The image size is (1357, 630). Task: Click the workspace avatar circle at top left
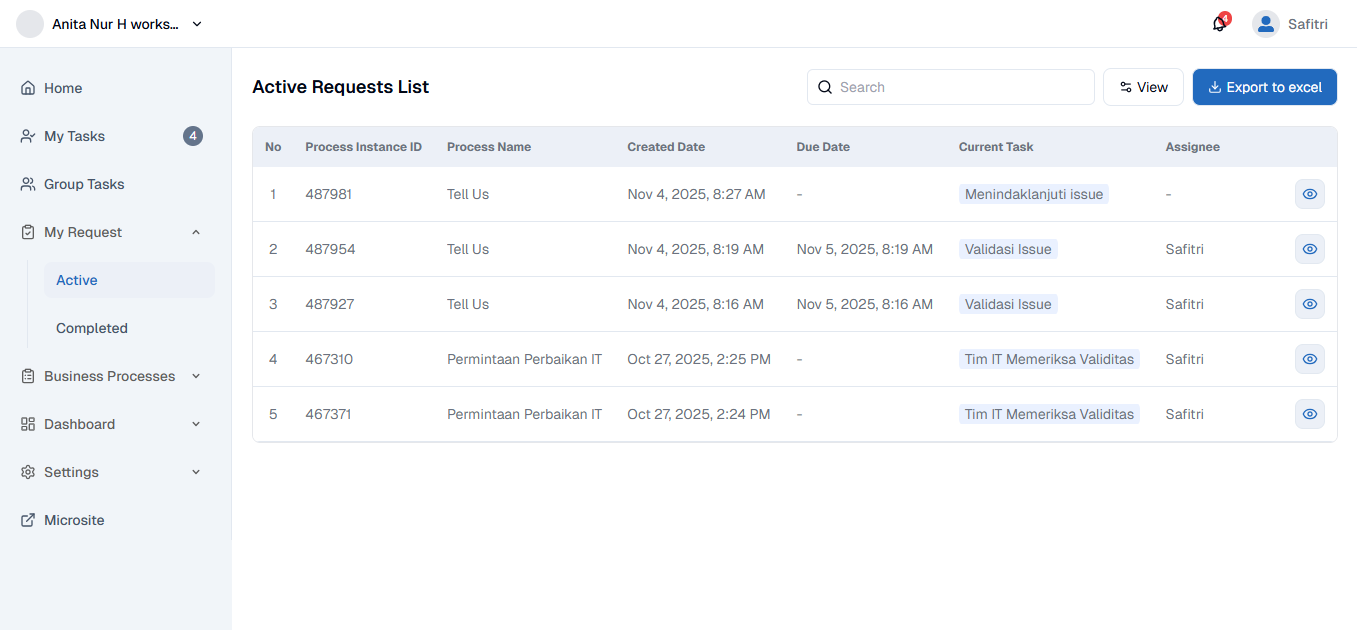click(30, 24)
